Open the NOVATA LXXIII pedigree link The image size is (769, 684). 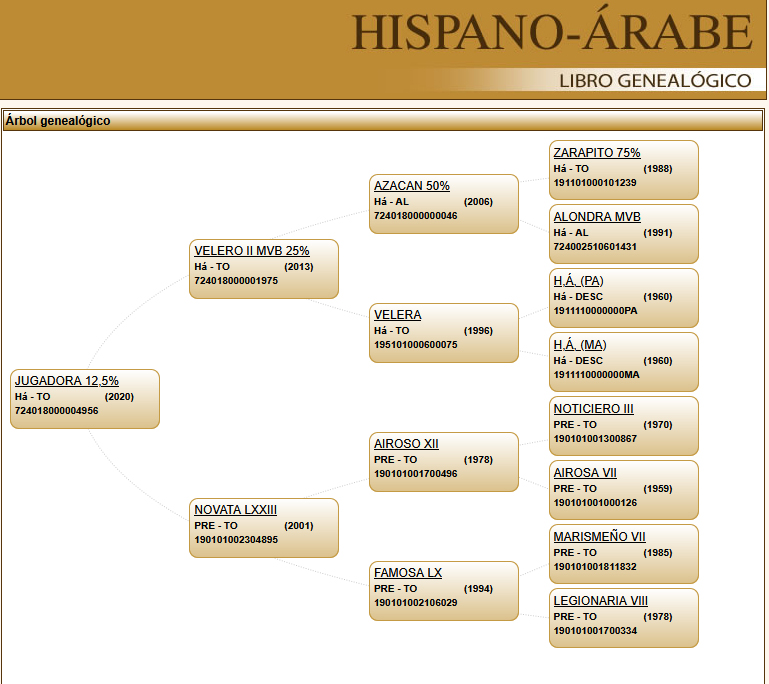(235, 510)
